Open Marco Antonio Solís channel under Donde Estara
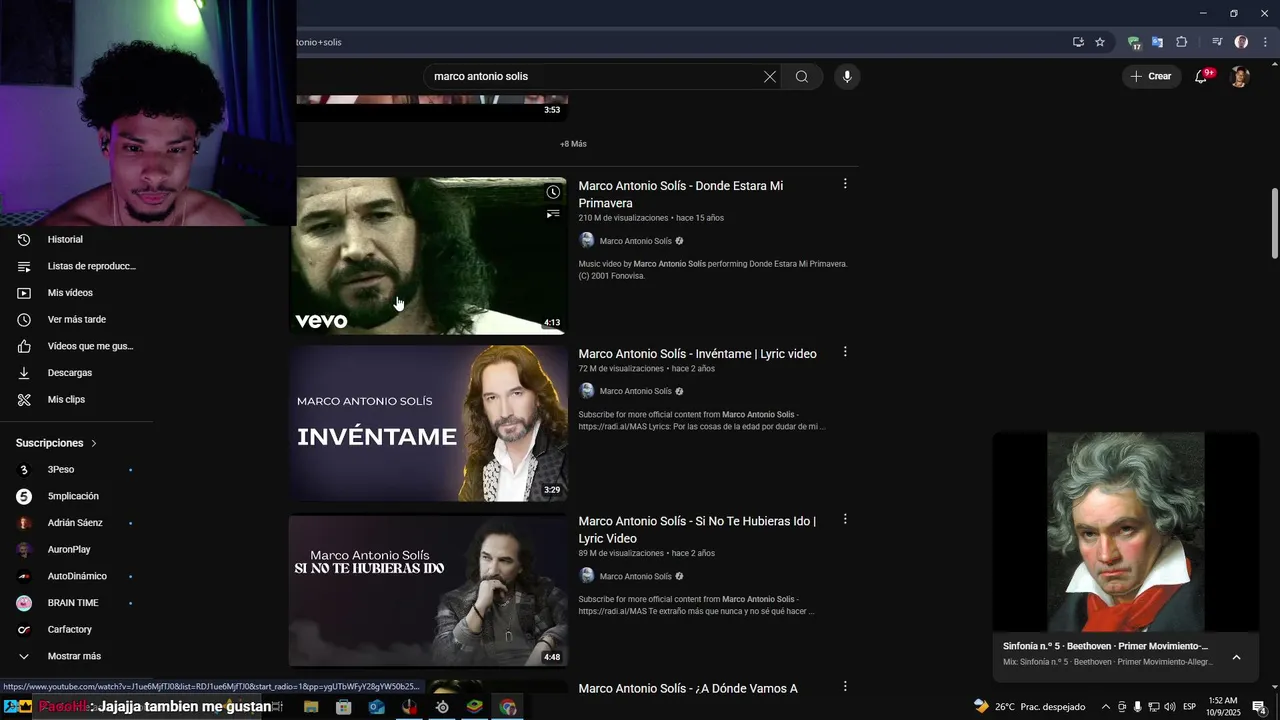 (636, 241)
